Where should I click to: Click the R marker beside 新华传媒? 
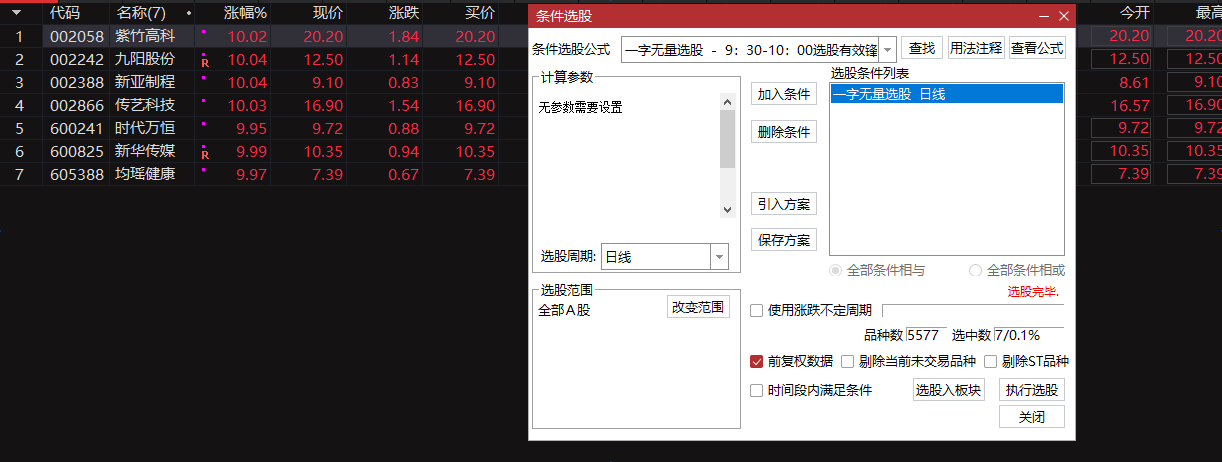[205, 154]
